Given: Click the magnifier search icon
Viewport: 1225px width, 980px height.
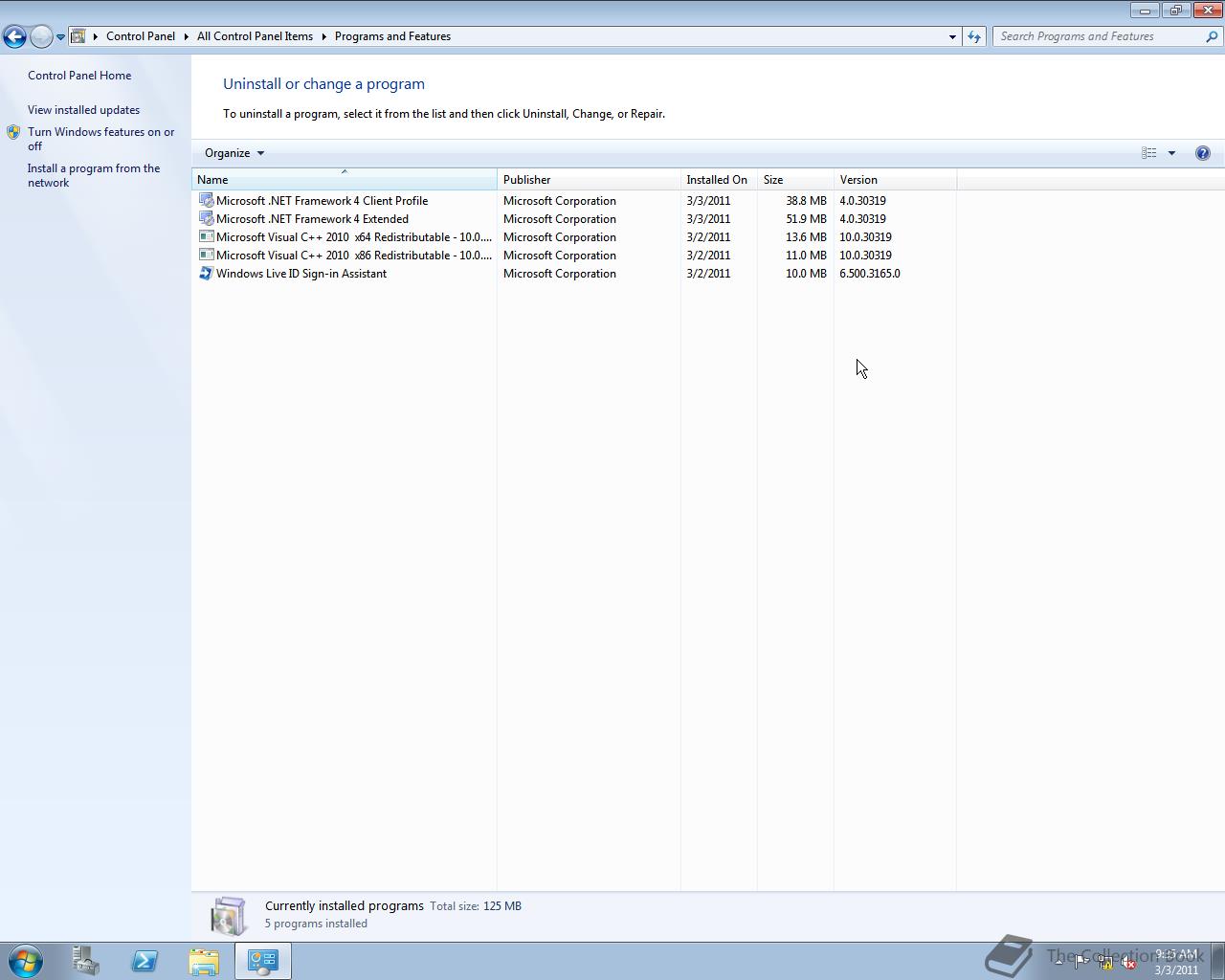Looking at the screenshot, I should [1213, 36].
